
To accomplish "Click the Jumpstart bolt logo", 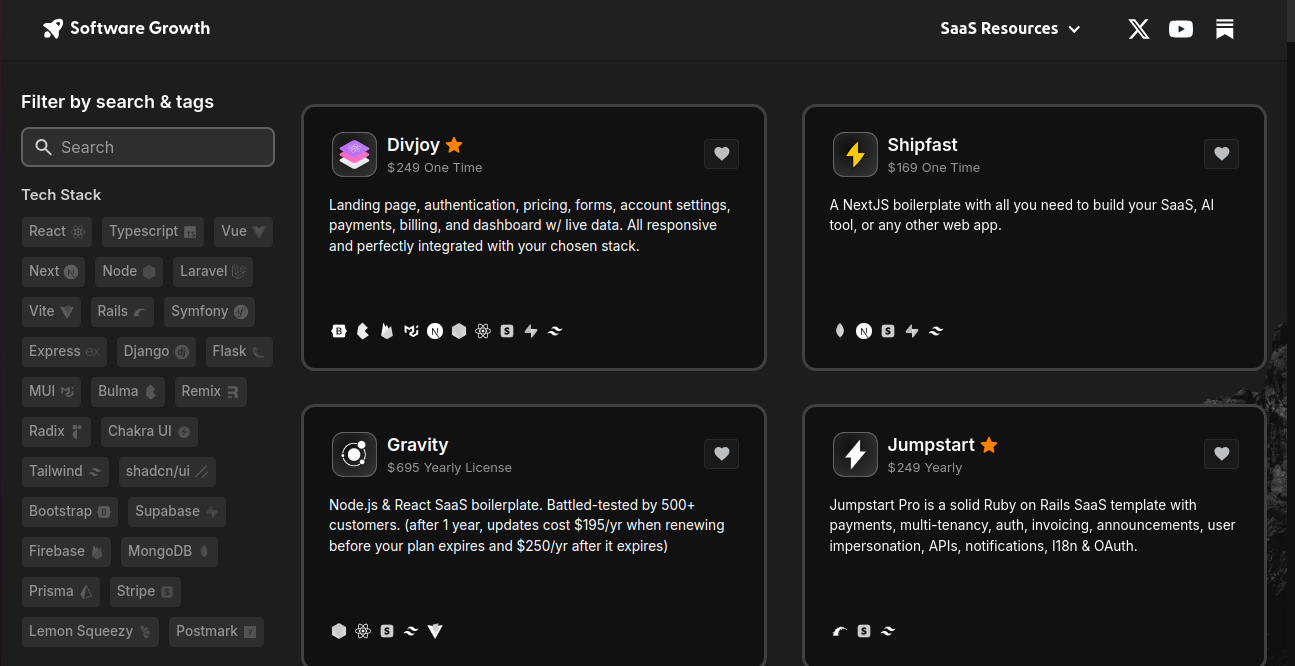I will [x=855, y=454].
